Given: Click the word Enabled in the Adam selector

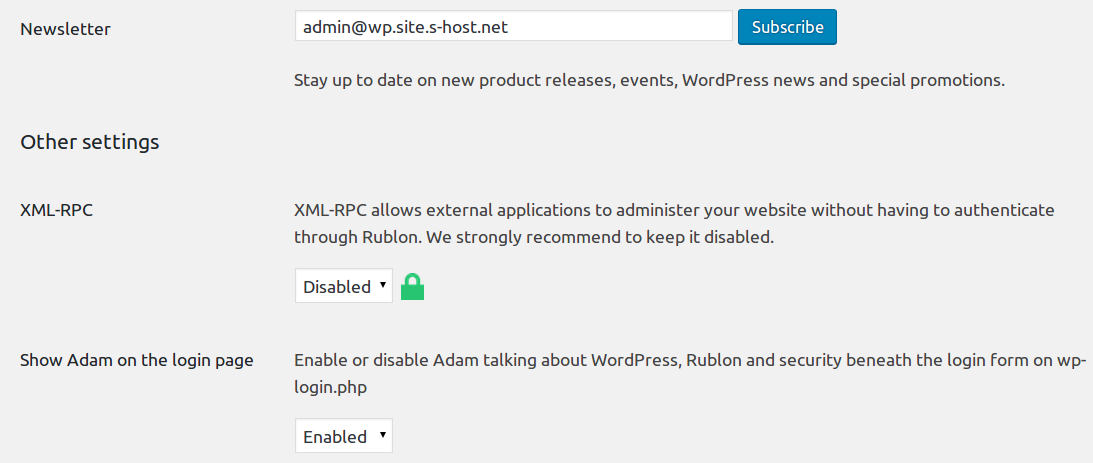Looking at the screenshot, I should tap(335, 437).
